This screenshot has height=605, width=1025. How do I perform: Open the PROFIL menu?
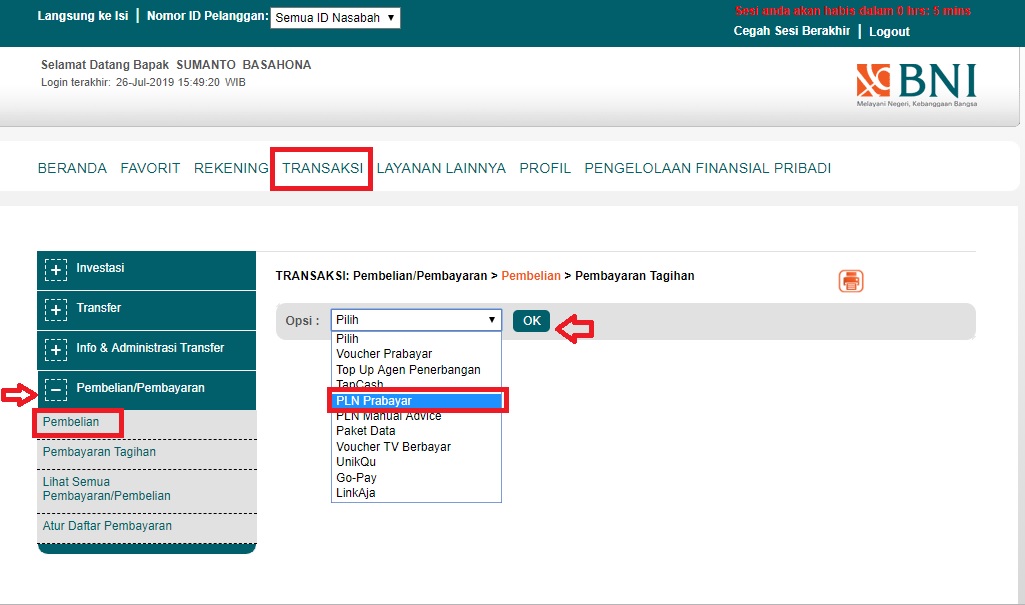[x=545, y=168]
